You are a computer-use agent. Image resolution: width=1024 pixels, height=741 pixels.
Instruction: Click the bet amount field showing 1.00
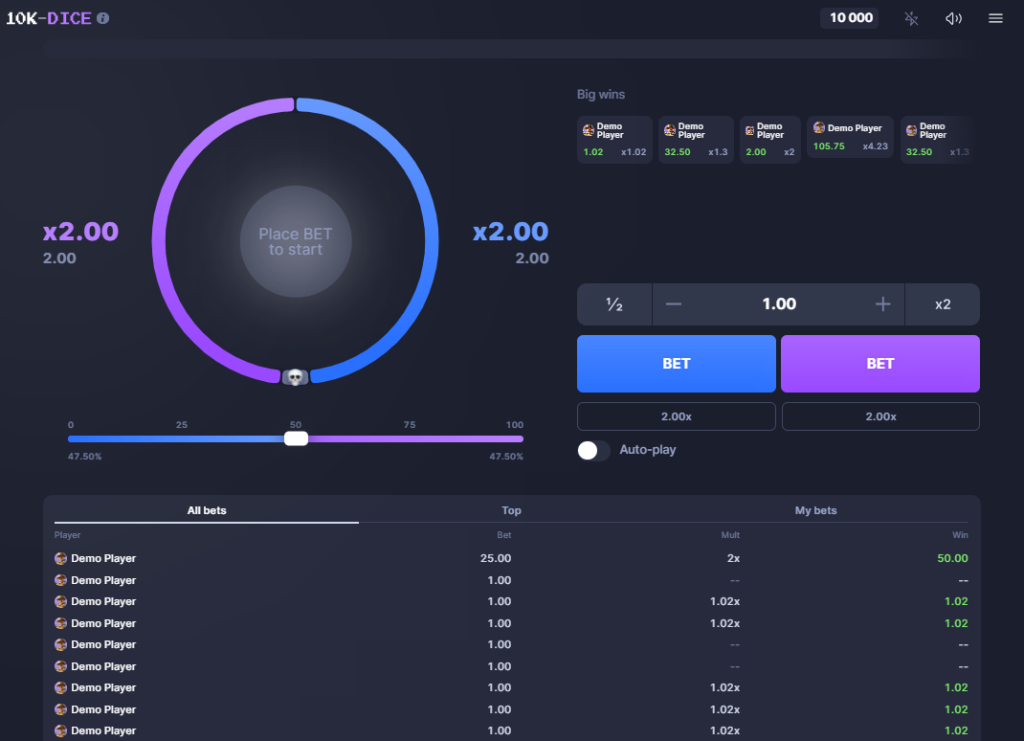click(778, 304)
